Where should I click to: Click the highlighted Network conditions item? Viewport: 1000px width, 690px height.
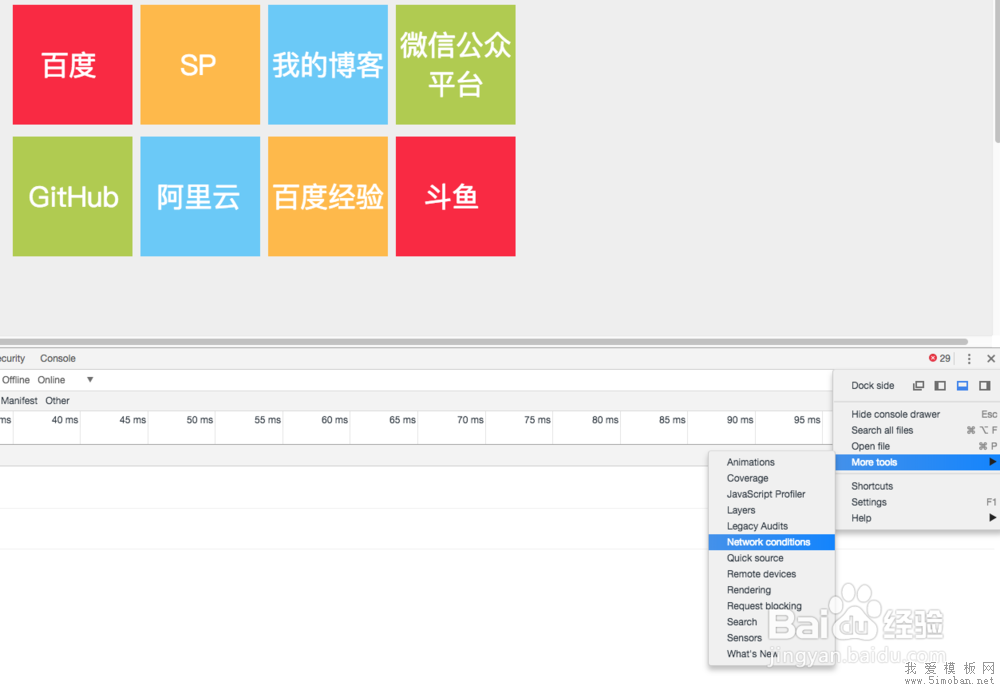772,542
